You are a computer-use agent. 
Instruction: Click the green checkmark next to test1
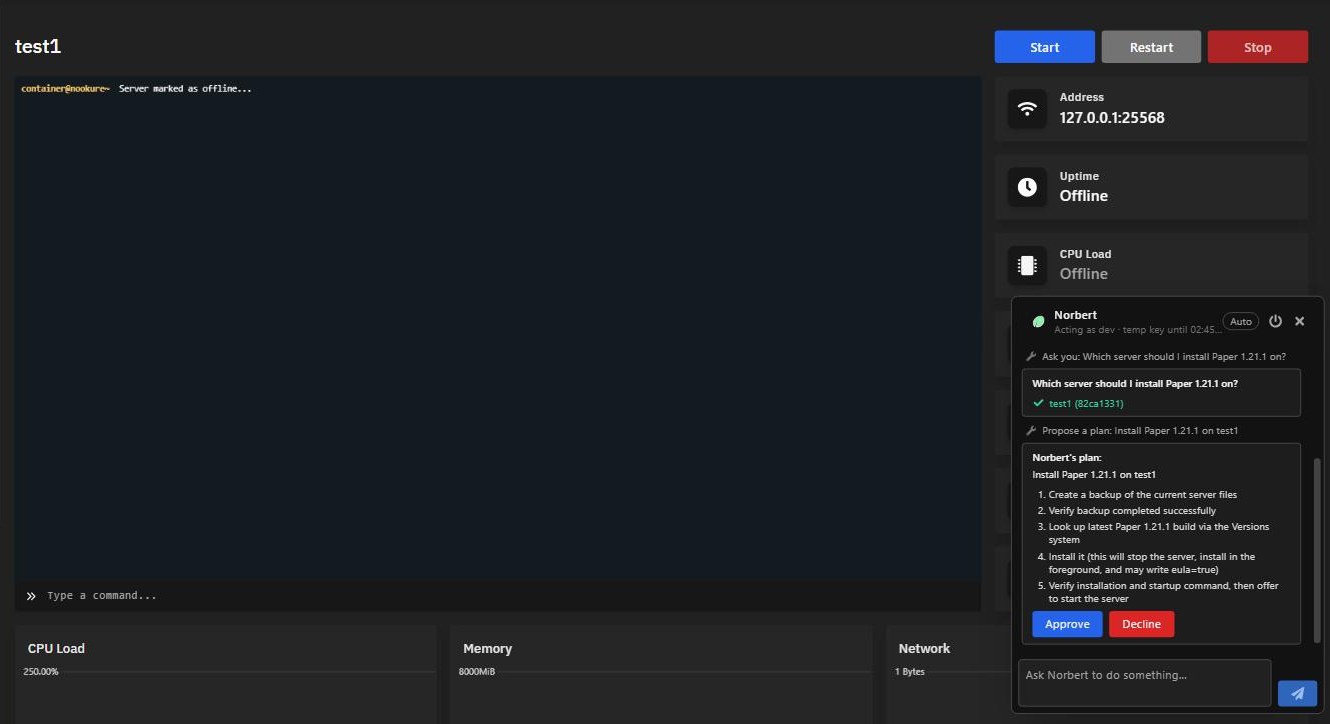click(1038, 403)
